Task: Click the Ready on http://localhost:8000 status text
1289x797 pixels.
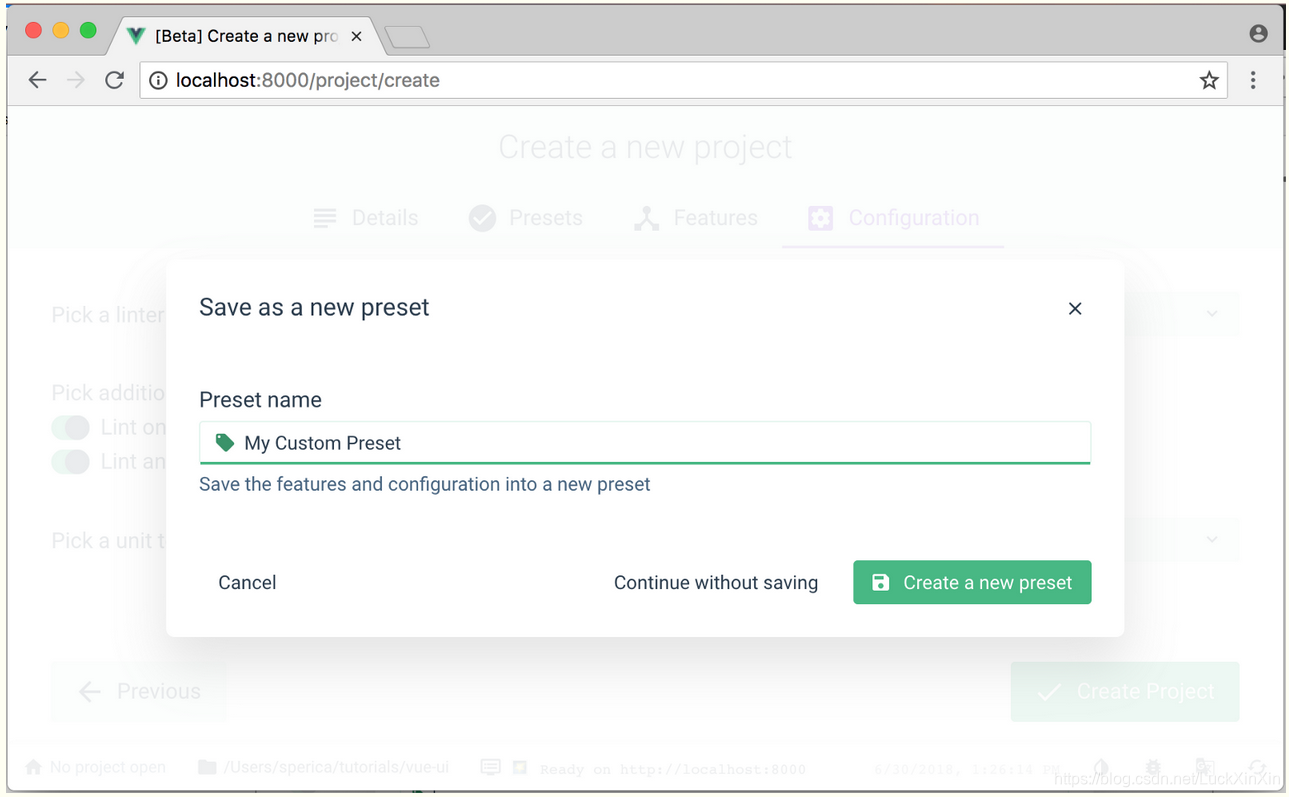Action: coord(672,769)
